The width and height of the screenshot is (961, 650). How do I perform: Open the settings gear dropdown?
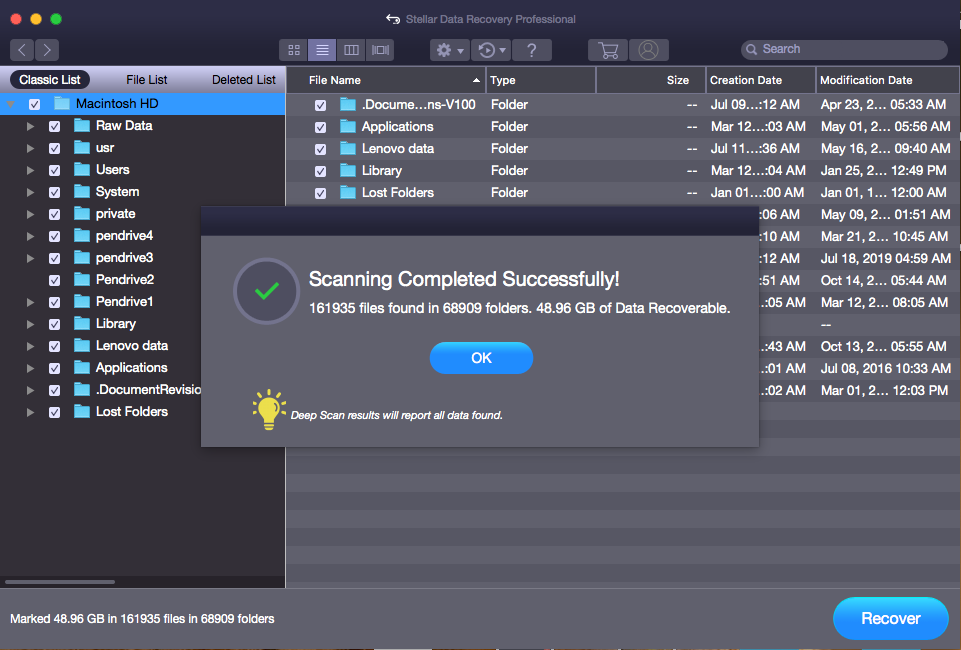[x=449, y=50]
